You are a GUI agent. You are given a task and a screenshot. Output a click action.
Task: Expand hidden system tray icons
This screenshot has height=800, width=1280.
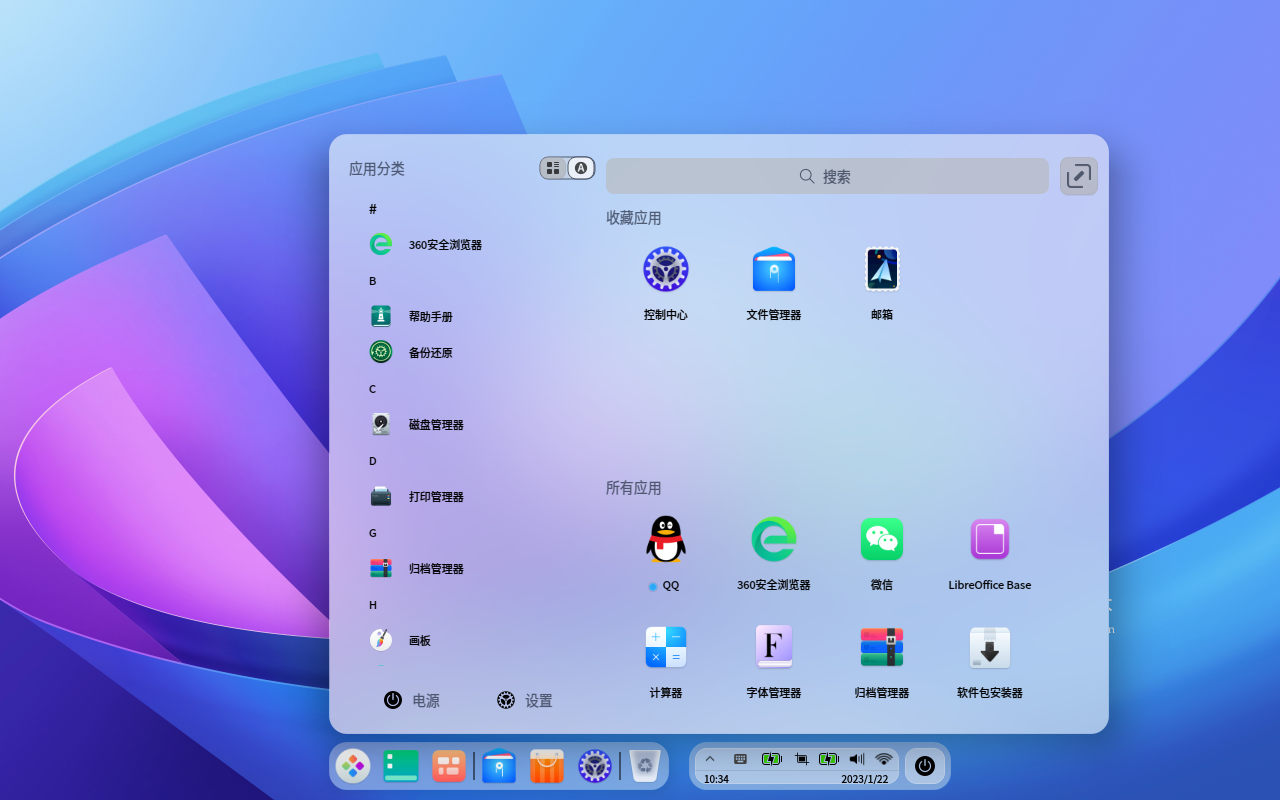pyautogui.click(x=710, y=758)
